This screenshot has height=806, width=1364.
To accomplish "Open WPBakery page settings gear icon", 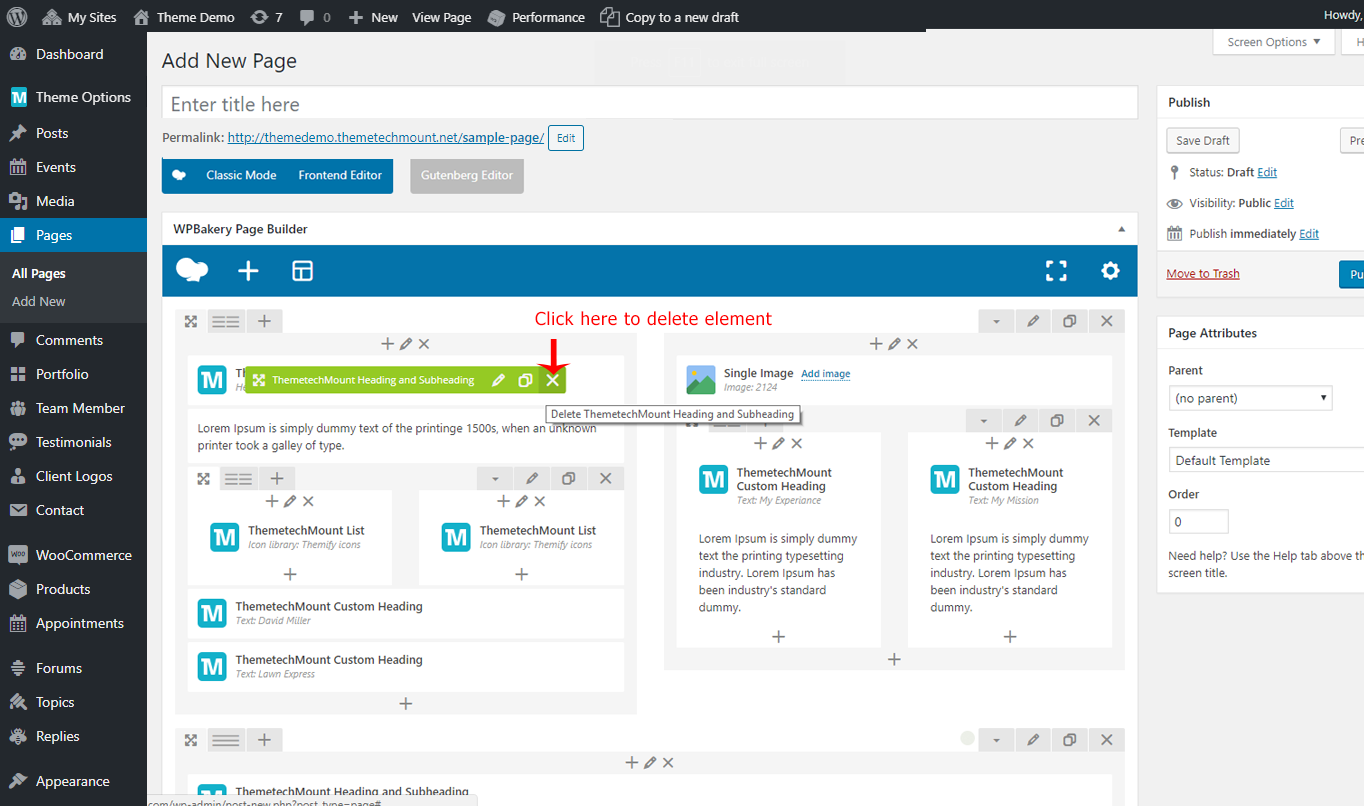I will pyautogui.click(x=1110, y=271).
